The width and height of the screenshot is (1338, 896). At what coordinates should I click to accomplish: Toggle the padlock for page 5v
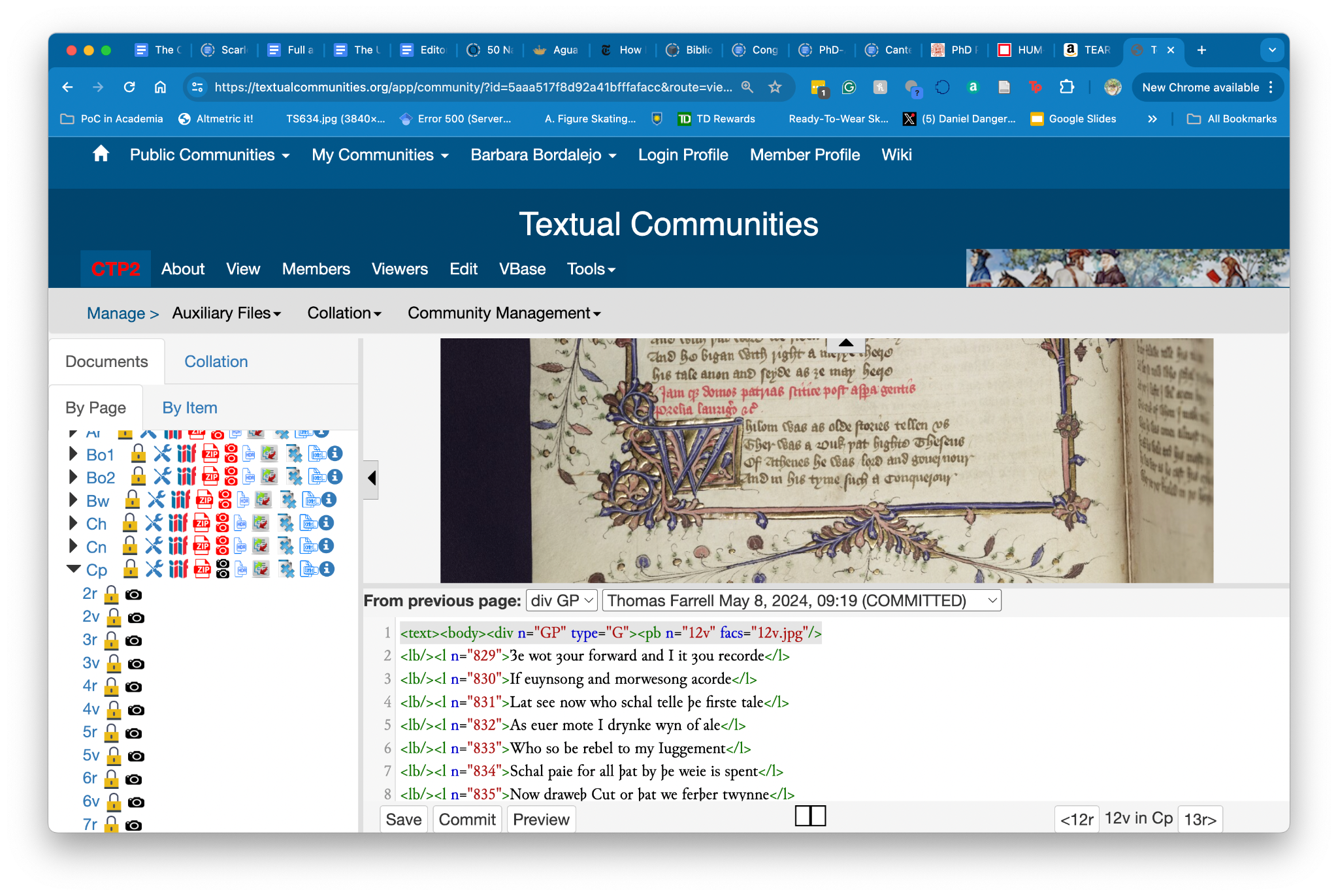click(x=114, y=756)
